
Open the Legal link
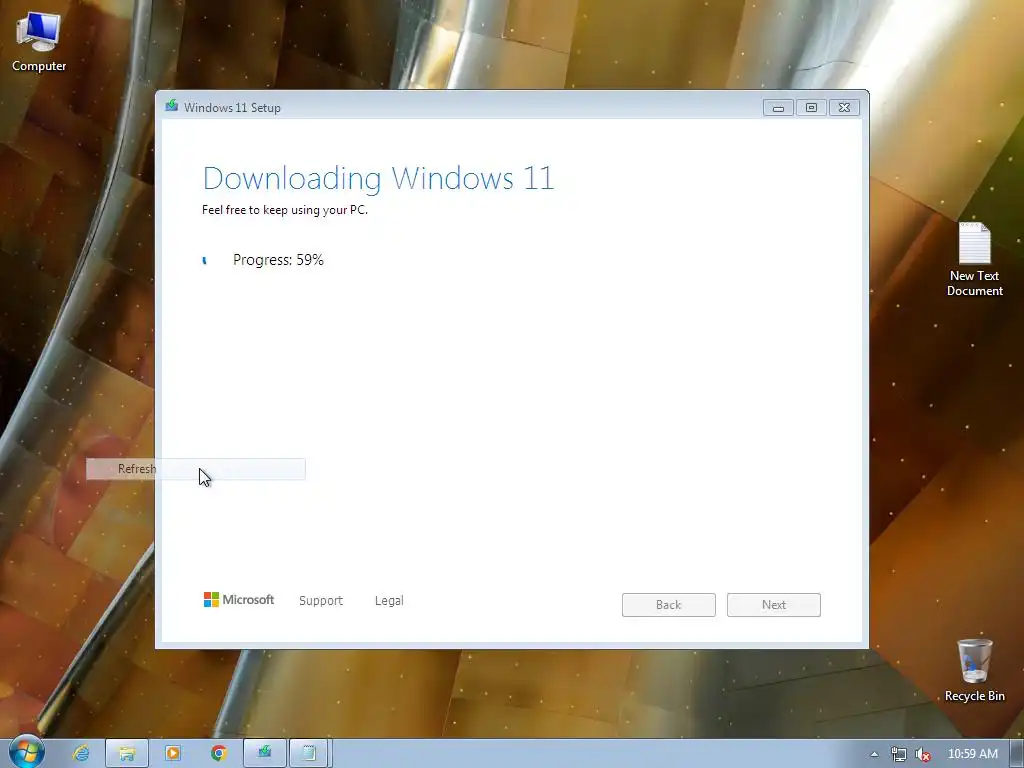coord(389,600)
